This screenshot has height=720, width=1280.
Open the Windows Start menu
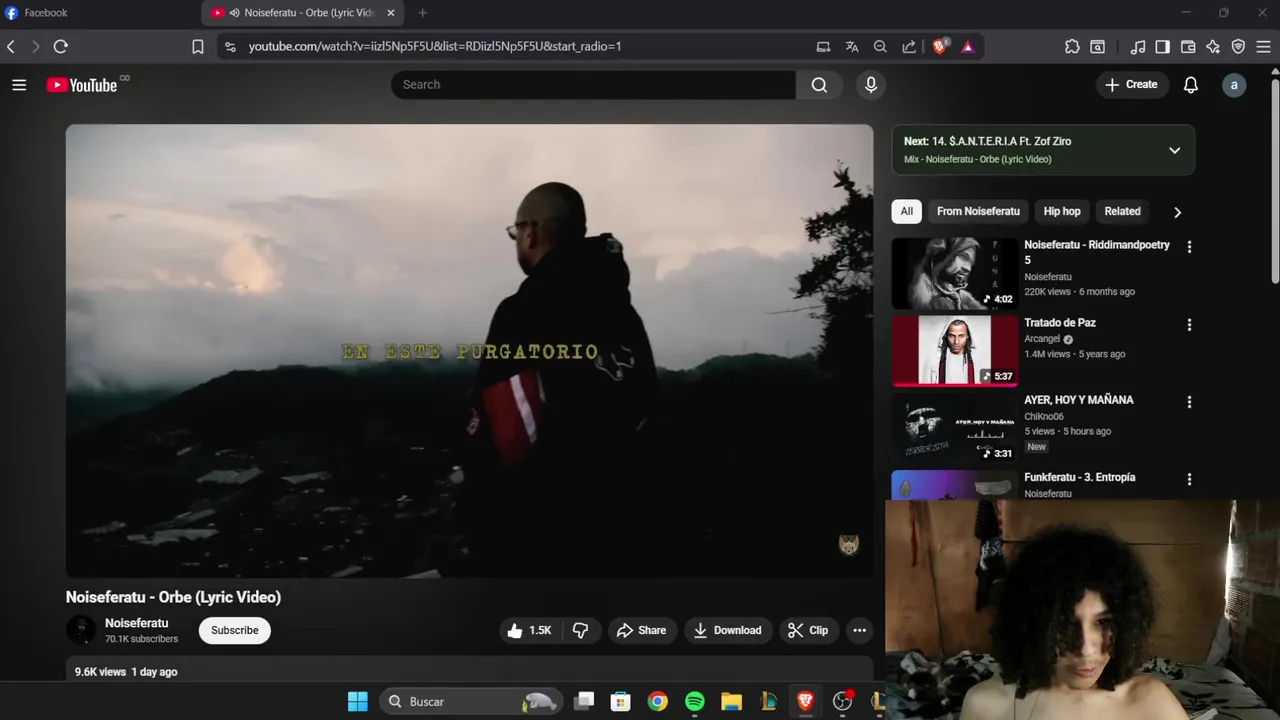point(357,702)
